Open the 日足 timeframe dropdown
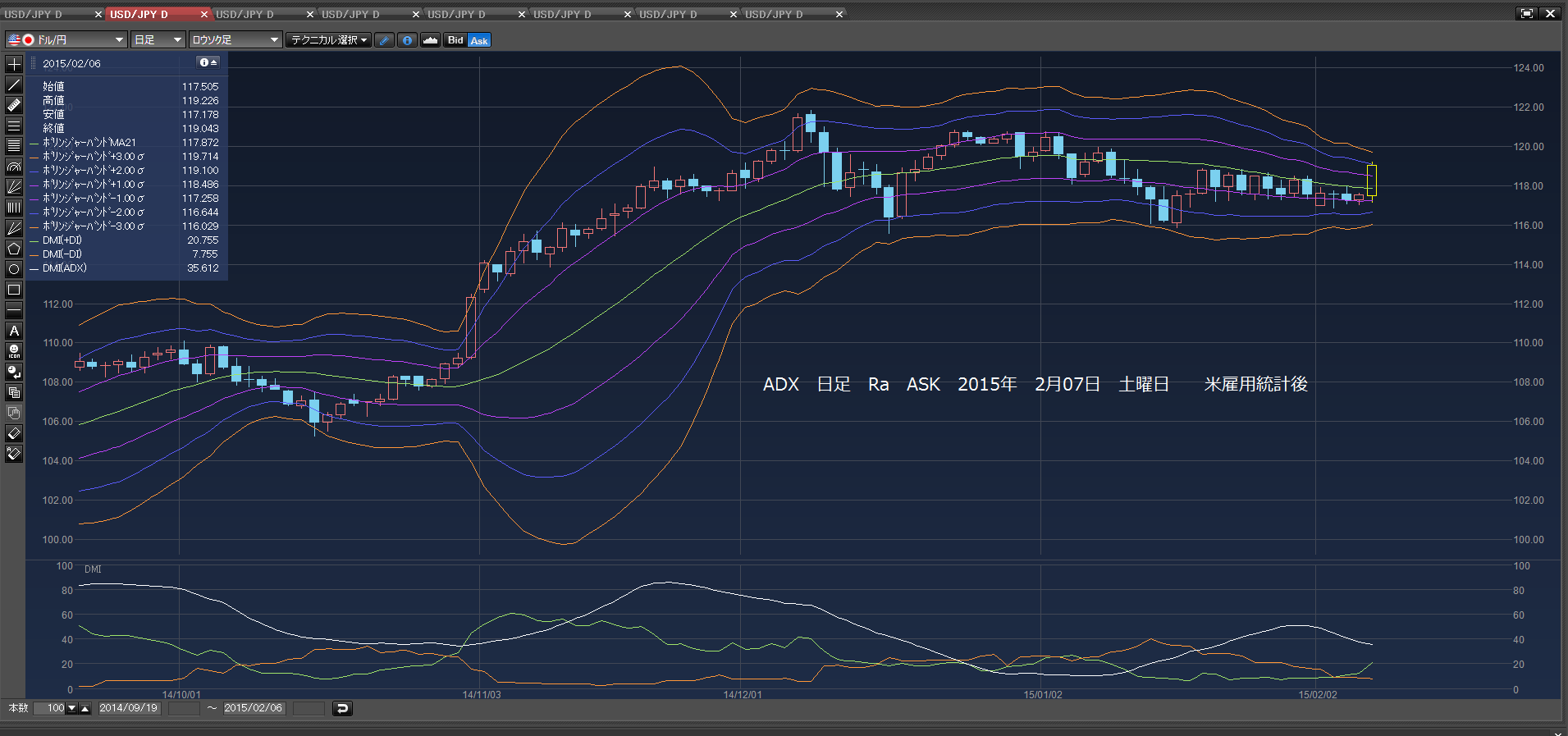The height and width of the screenshot is (736, 1568). 158,39
